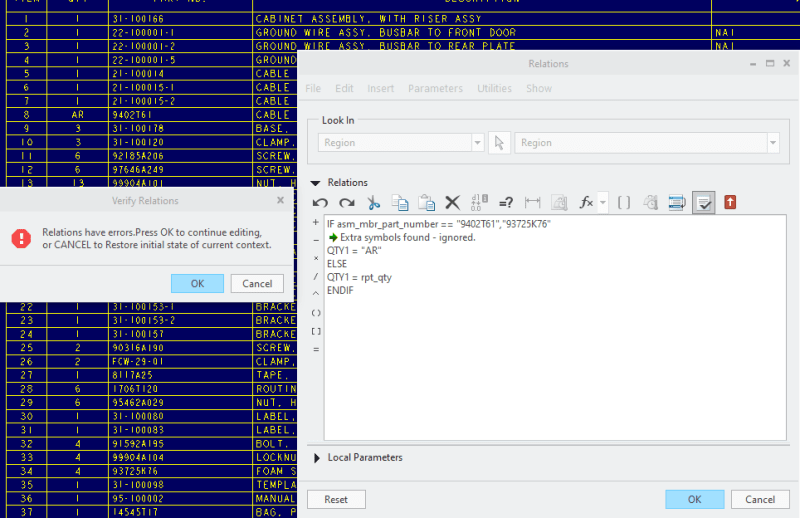Click CABINET ASSEMBLY, WITH RISER ASSY description
The image size is (800, 518).
[368, 19]
